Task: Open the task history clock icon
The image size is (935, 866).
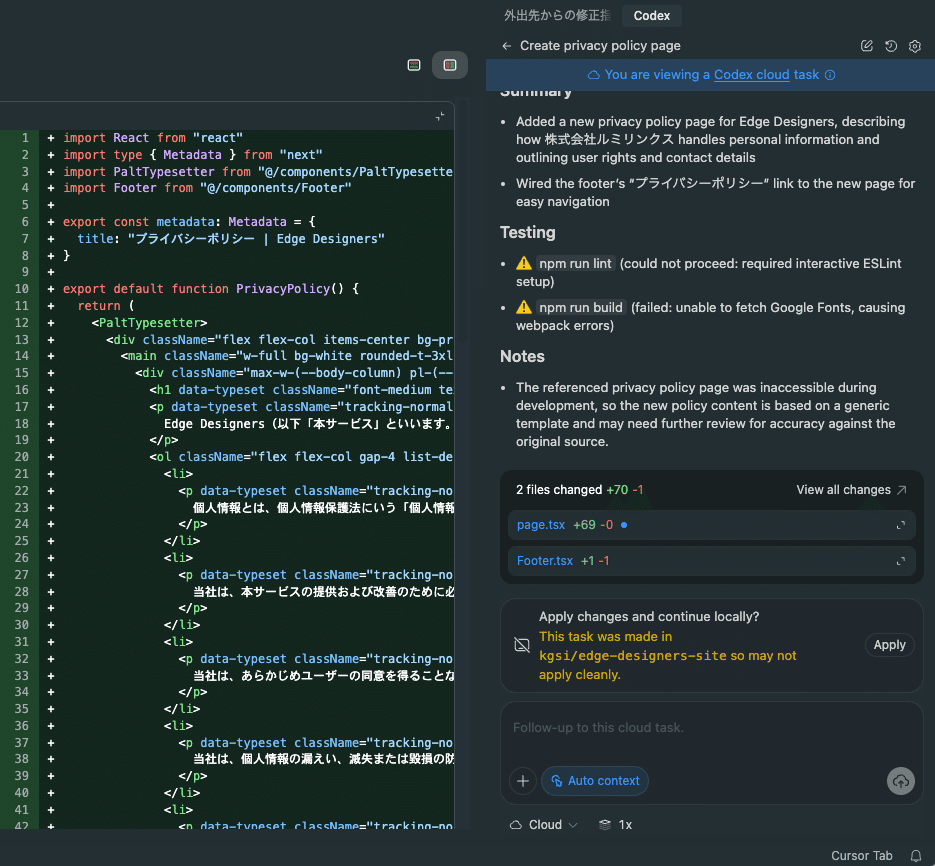Action: click(x=891, y=46)
